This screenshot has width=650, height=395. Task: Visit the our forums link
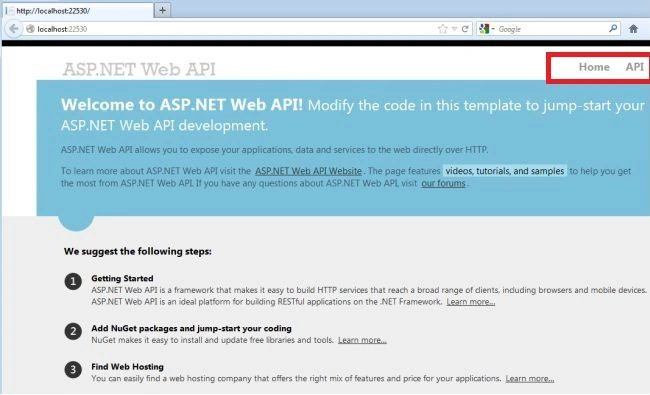click(443, 183)
